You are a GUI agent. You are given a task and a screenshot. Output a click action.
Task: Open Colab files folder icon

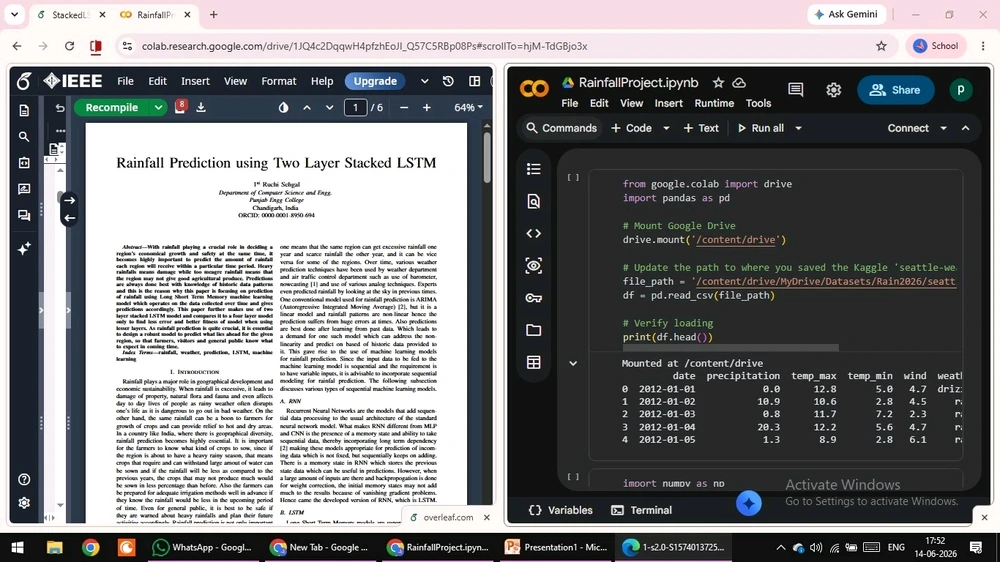(534, 330)
